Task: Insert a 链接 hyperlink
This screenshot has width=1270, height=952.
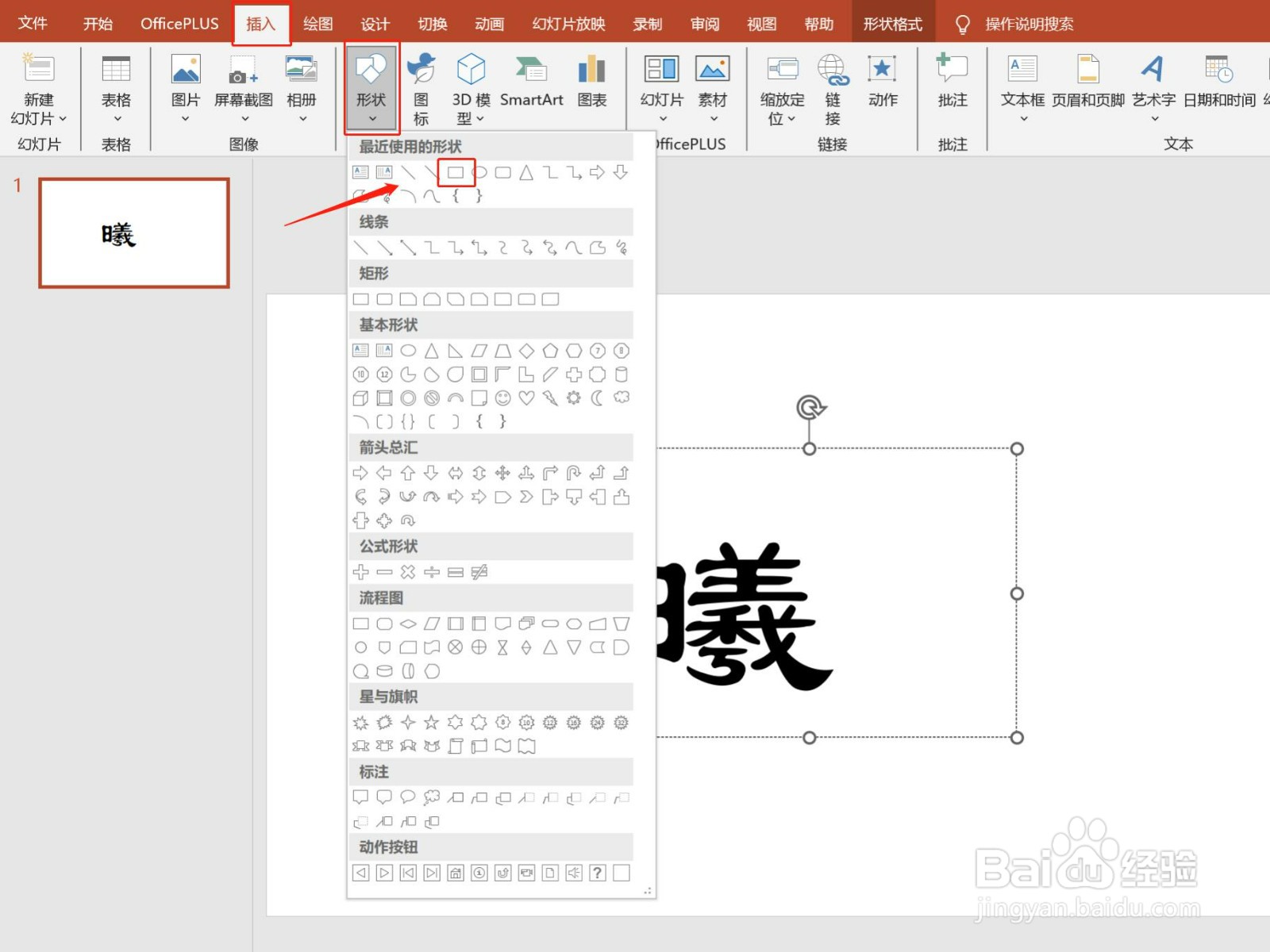Action: pos(833,88)
